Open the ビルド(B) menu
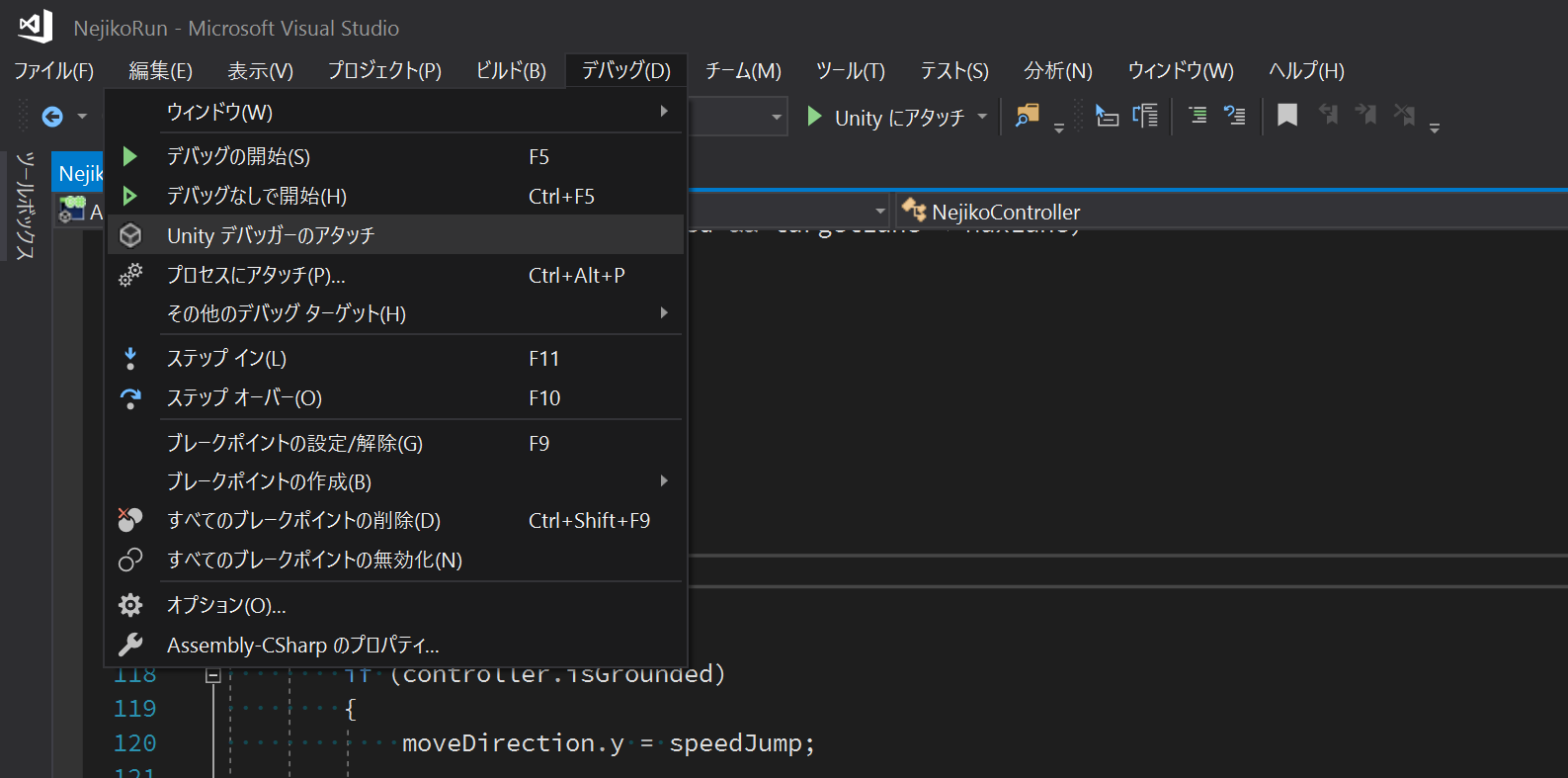 click(511, 70)
